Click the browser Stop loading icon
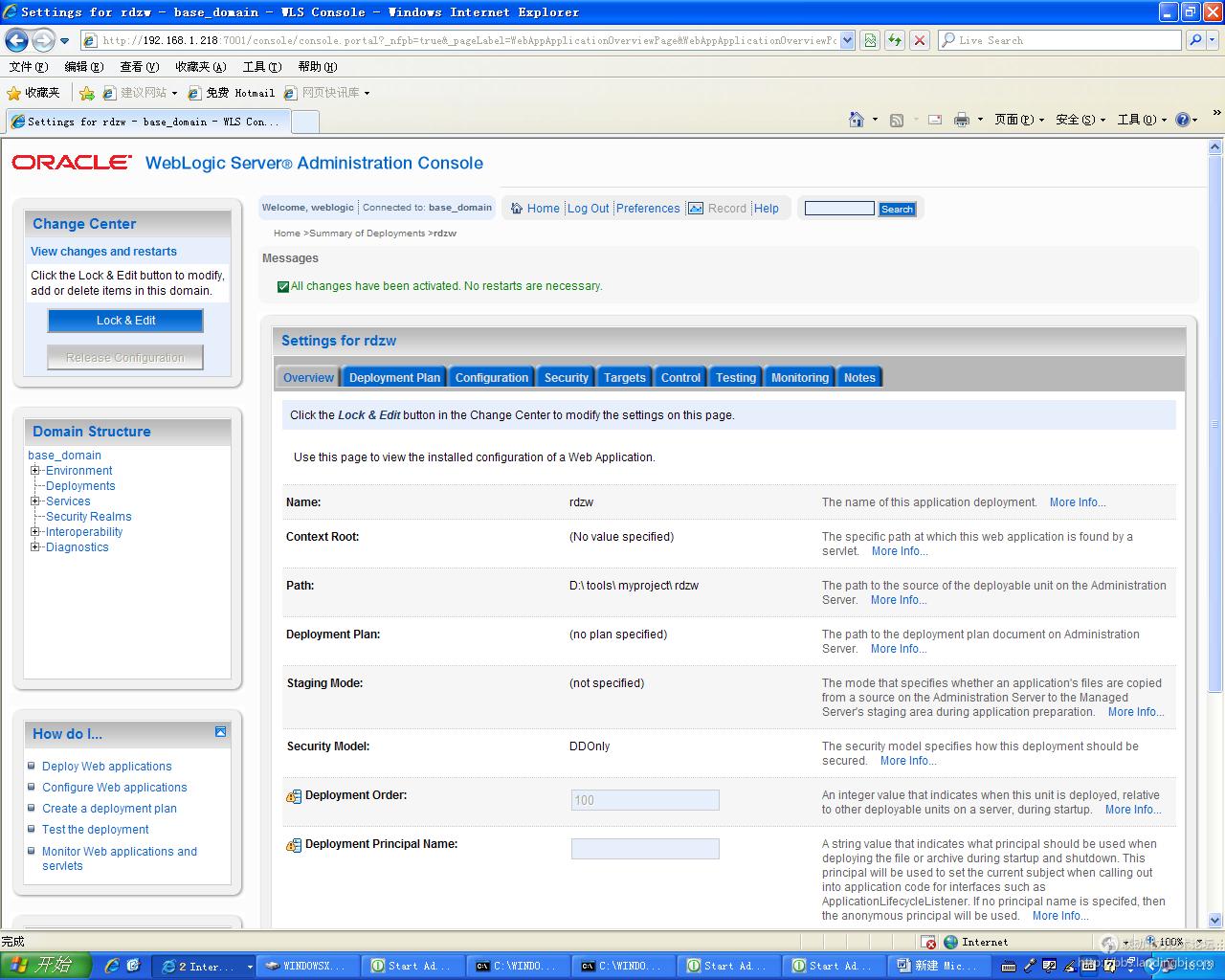 (x=919, y=40)
